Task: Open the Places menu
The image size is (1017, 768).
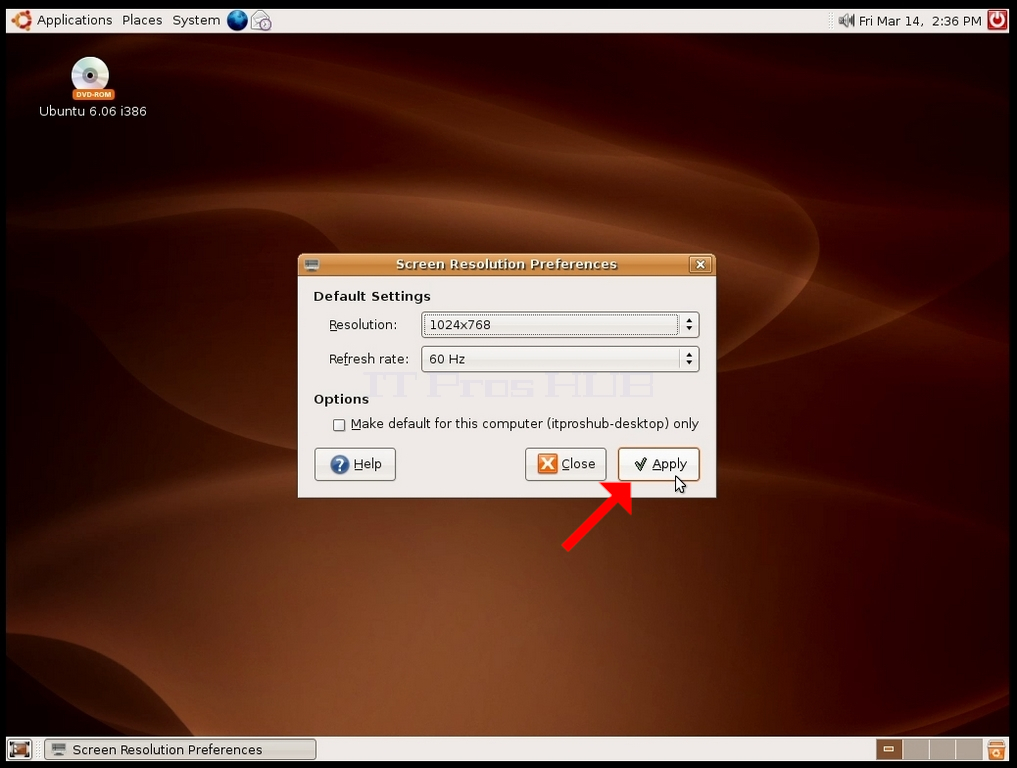Action: [142, 21]
